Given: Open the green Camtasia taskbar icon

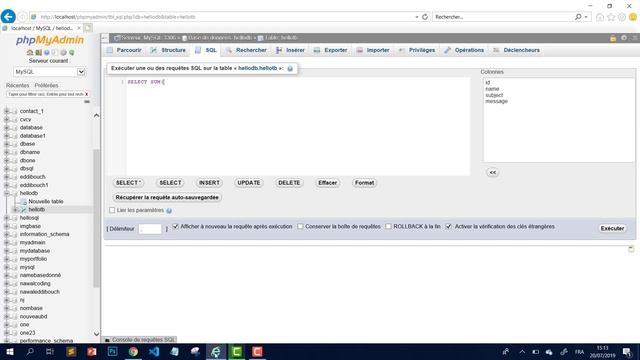Looking at the screenshot, I should point(236,351).
